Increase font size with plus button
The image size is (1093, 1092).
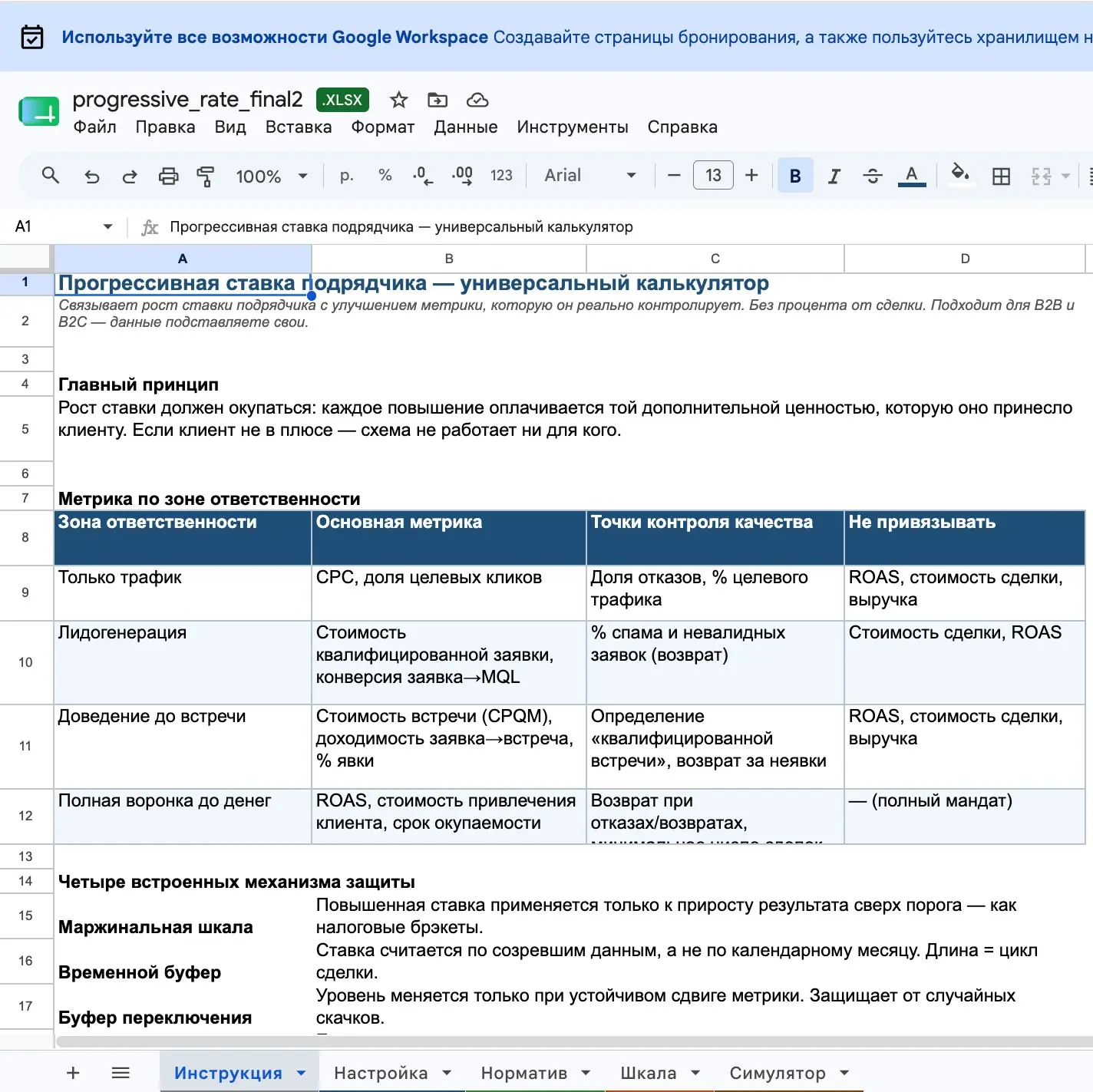click(x=751, y=176)
